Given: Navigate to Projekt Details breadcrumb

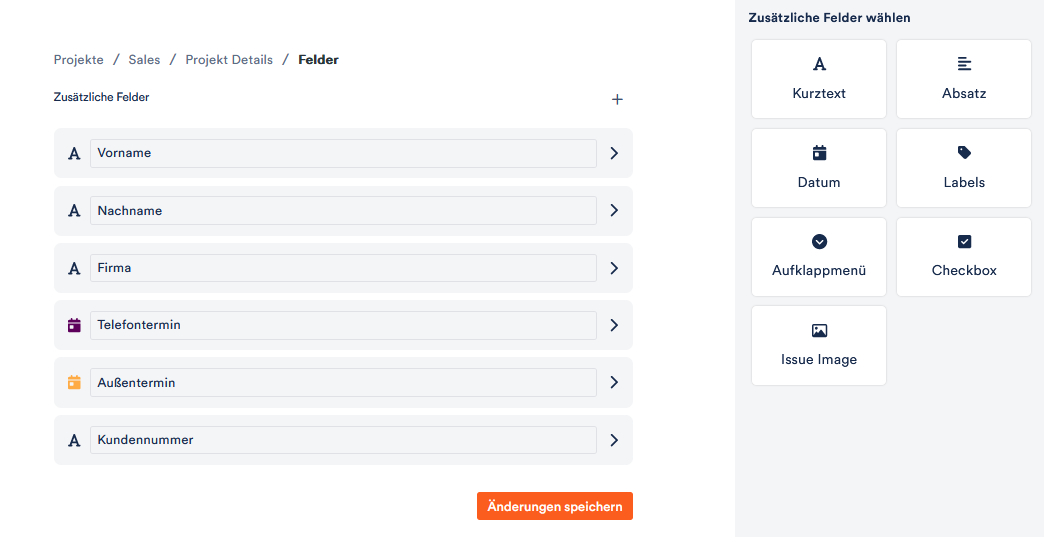Looking at the screenshot, I should pyautogui.click(x=229, y=60).
